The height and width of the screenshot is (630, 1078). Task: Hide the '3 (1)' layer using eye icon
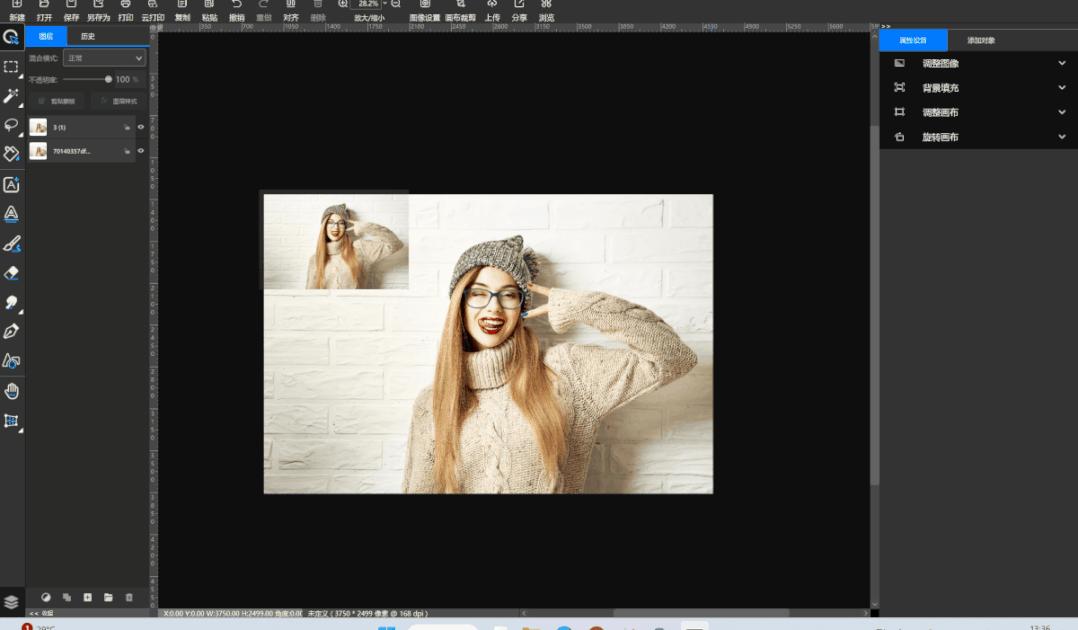[x=140, y=127]
